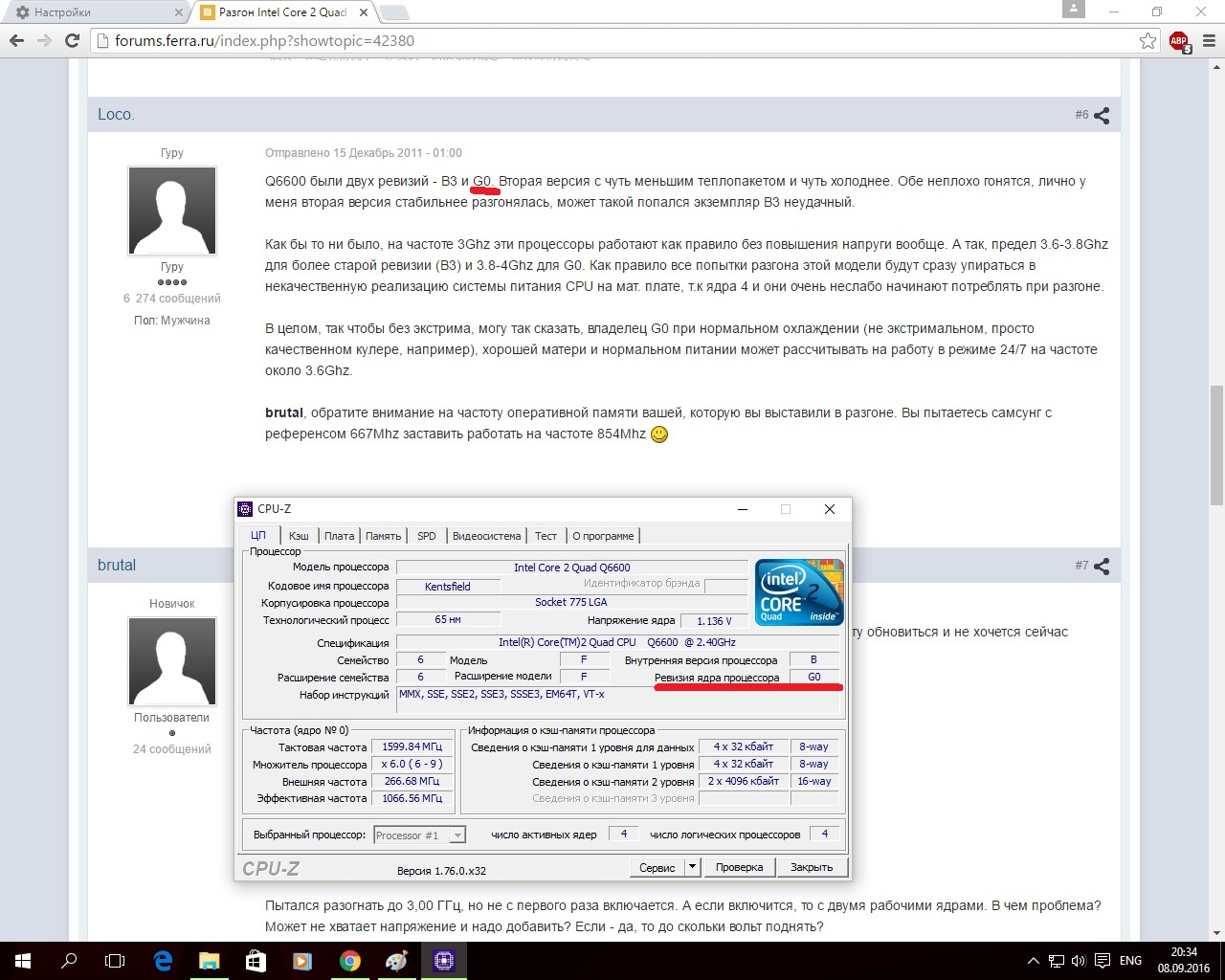Close the Настройки browser tab
The height and width of the screenshot is (980, 1225).
[x=179, y=12]
